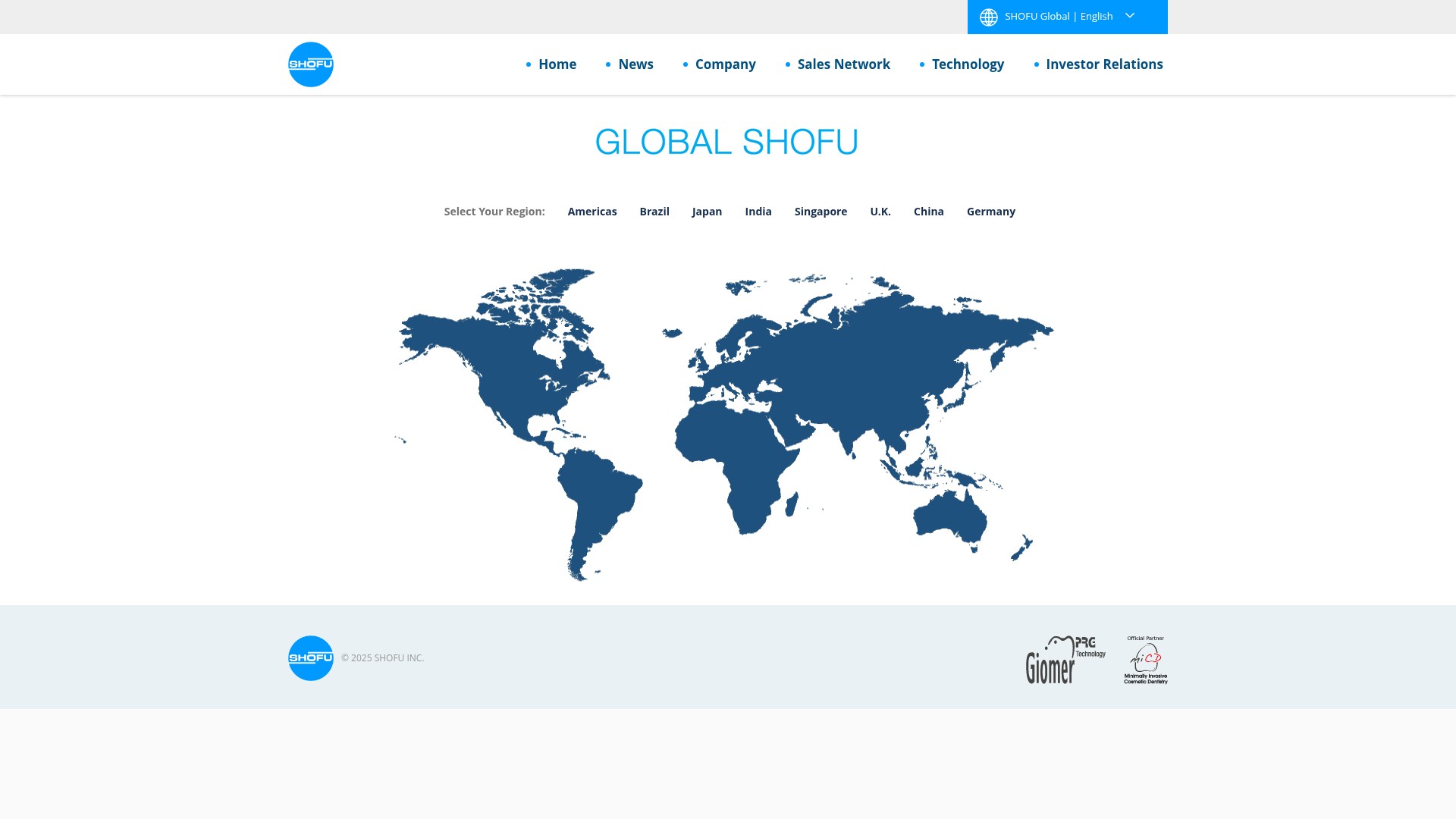
Task: Click the MiCD Official Partner logo
Action: [x=1146, y=660]
